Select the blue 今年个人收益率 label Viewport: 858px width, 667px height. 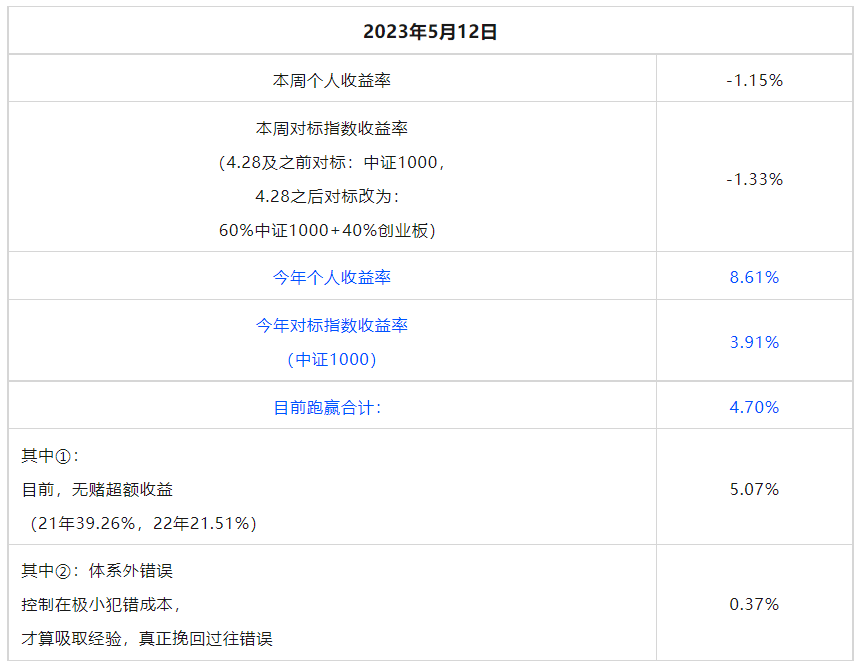[332, 277]
